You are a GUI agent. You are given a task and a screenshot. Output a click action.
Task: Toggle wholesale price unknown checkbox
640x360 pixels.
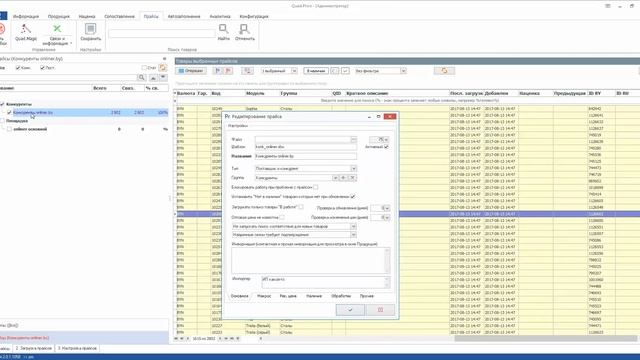point(282,218)
